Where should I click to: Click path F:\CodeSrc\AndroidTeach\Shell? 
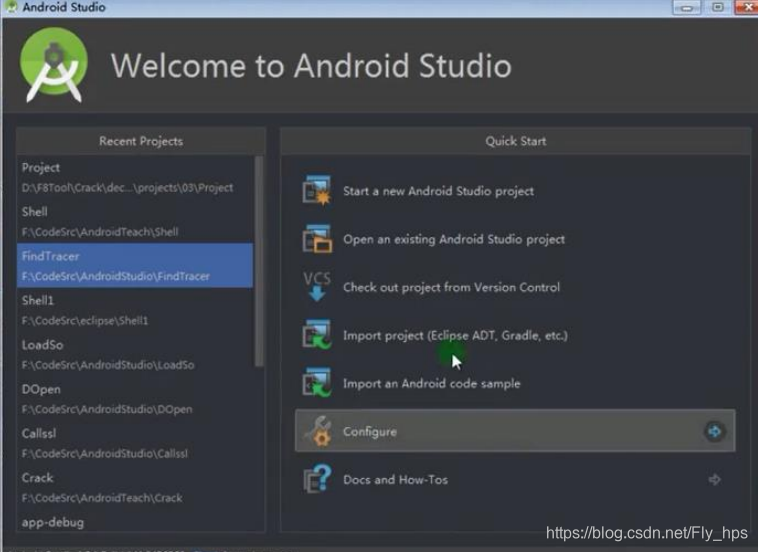pos(100,232)
